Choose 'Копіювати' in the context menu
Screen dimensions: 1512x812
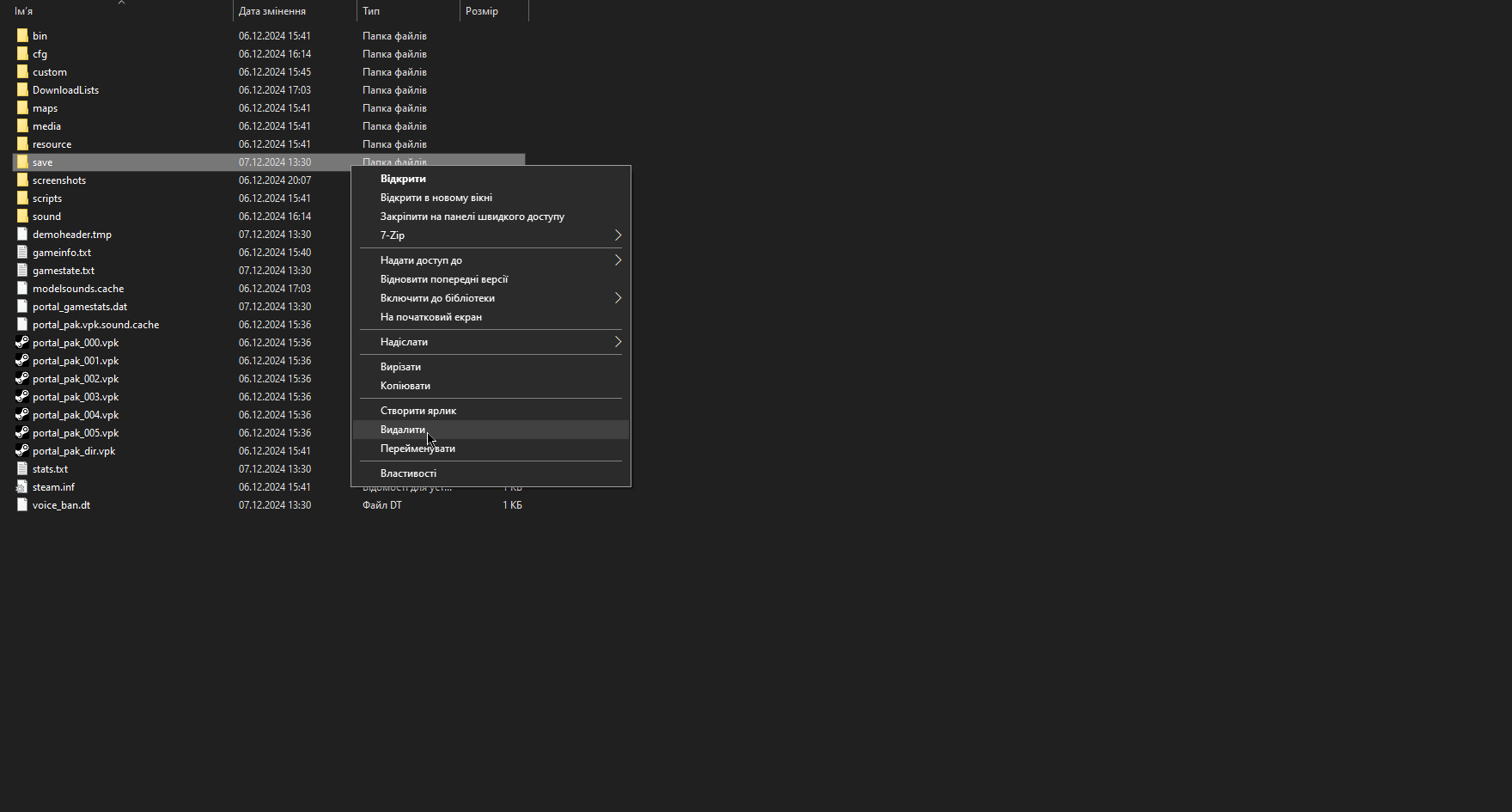tap(491, 386)
